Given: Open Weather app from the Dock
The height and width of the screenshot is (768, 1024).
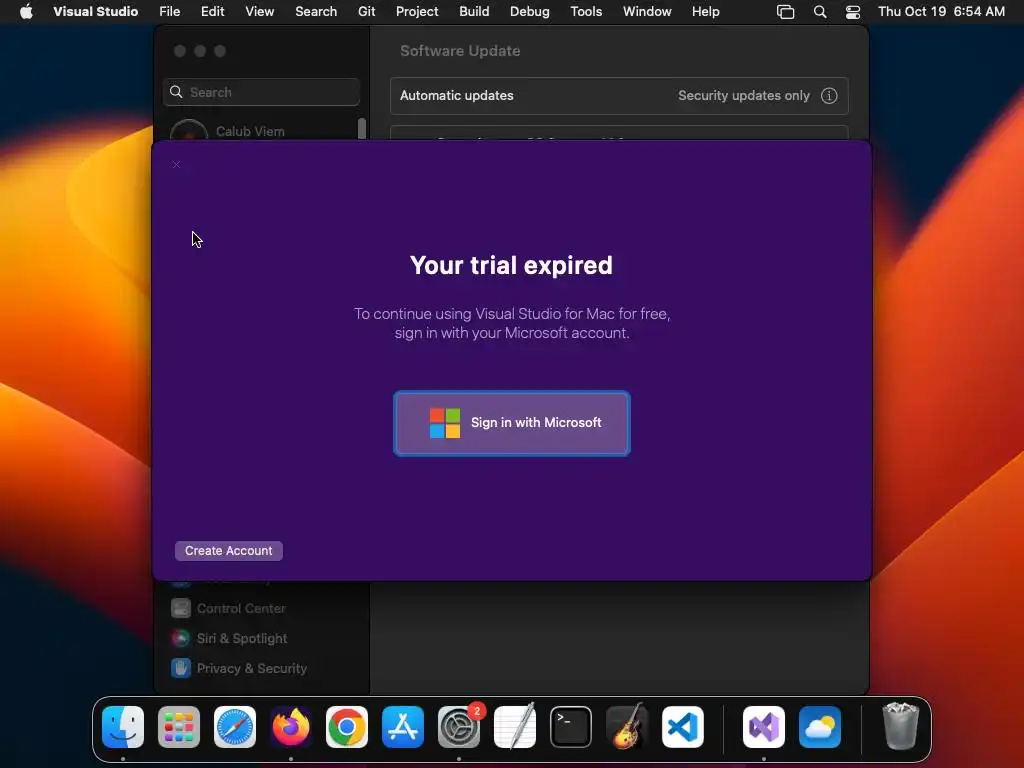Looking at the screenshot, I should tap(820, 727).
